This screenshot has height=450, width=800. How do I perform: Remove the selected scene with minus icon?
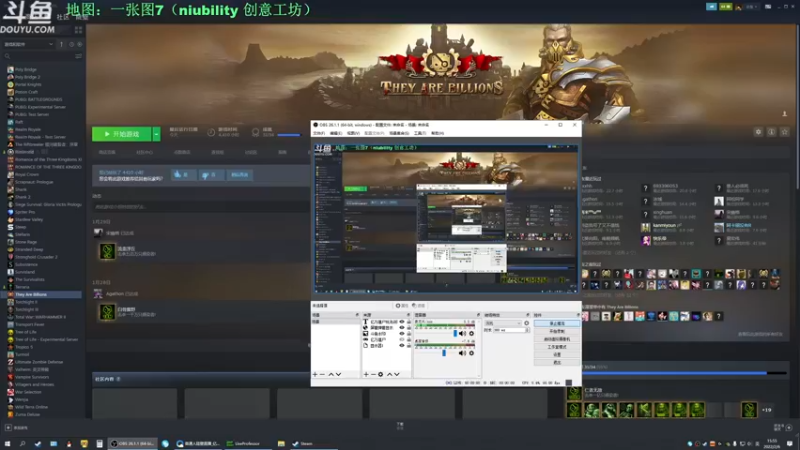coord(322,374)
